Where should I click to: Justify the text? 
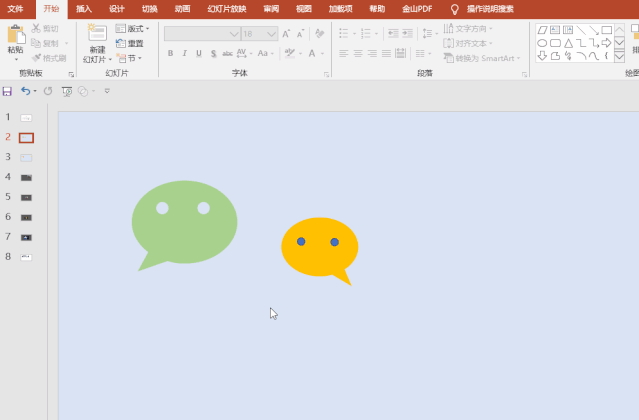(x=386, y=53)
